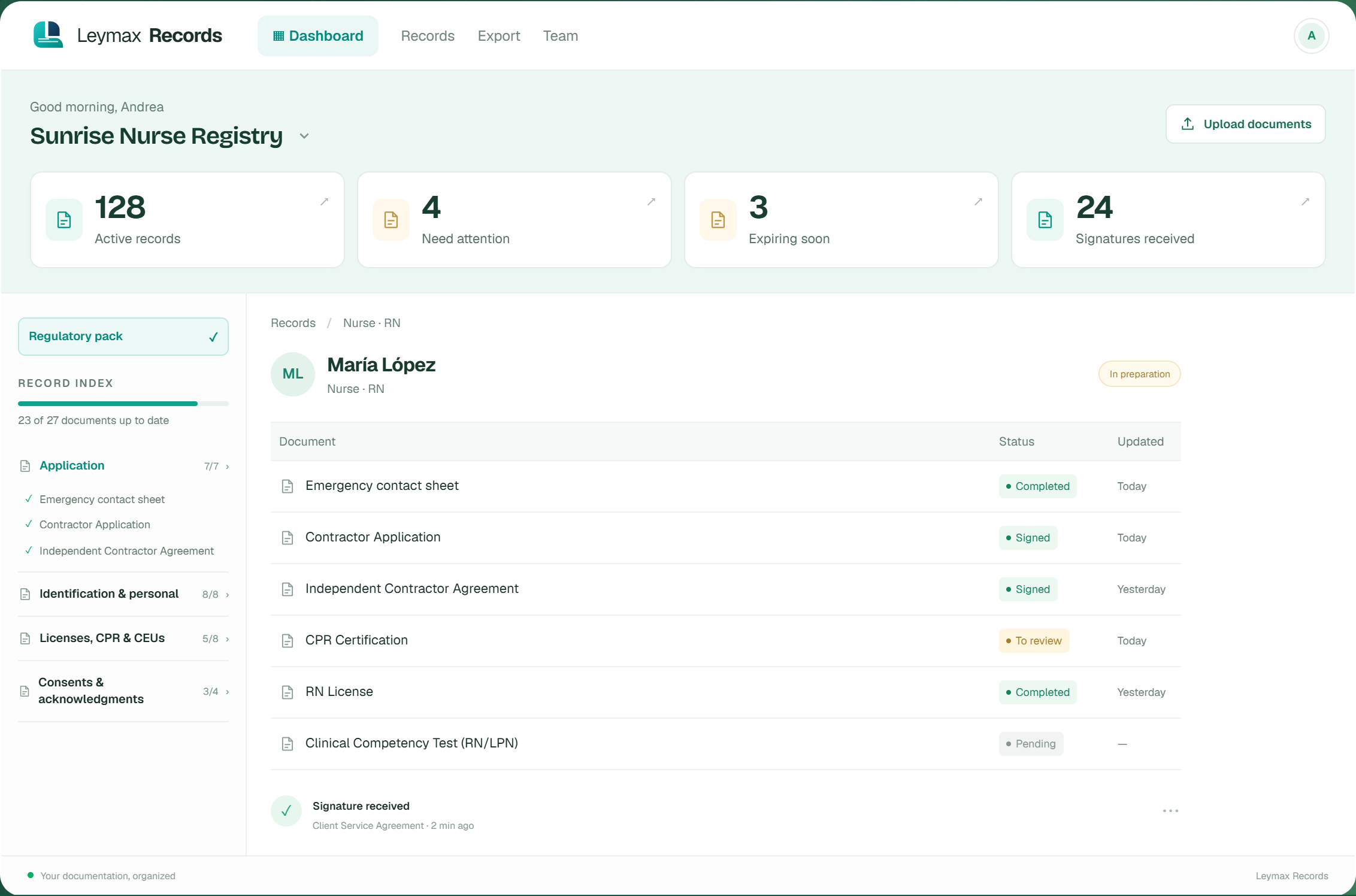The image size is (1356, 896).
Task: Select Emergency contact sheet in sidebar index
Action: [102, 500]
